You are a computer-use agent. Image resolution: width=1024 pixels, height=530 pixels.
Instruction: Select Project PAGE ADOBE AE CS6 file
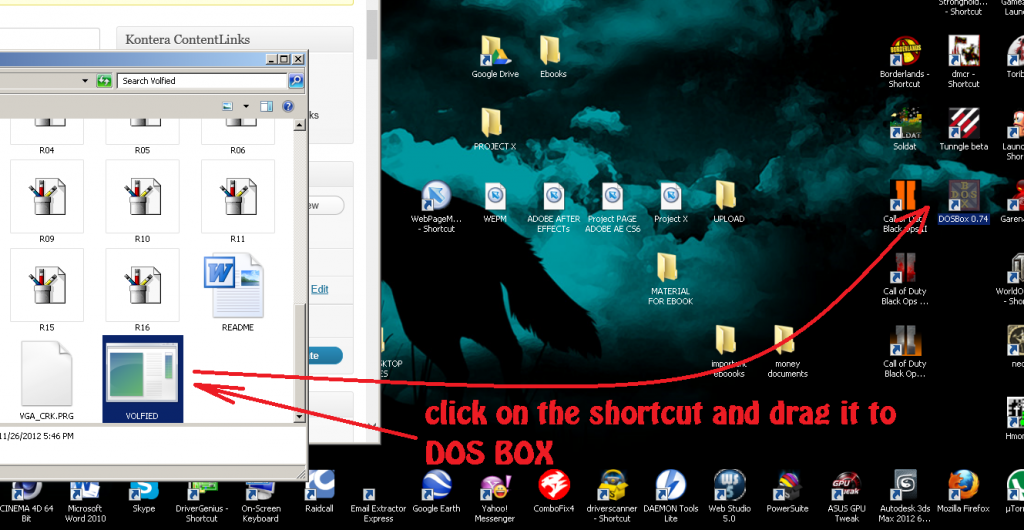point(613,206)
